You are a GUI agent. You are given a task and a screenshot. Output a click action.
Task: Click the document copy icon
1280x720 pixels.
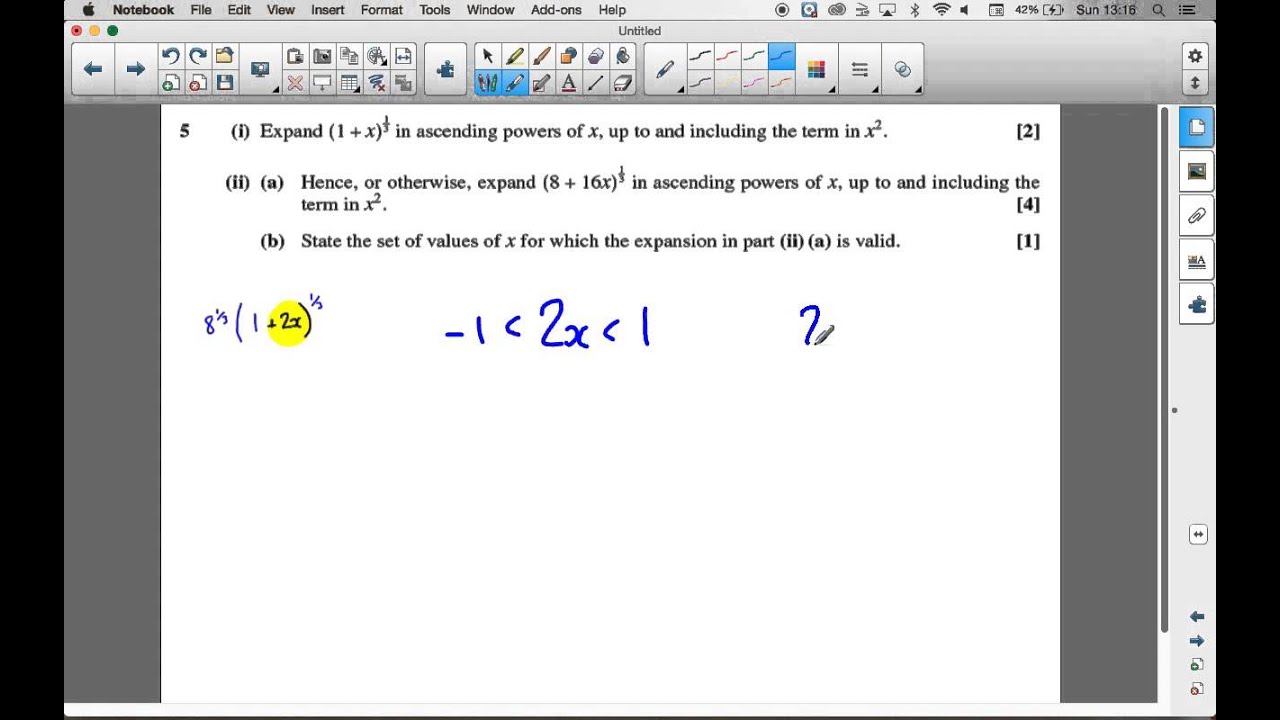[x=350, y=56]
